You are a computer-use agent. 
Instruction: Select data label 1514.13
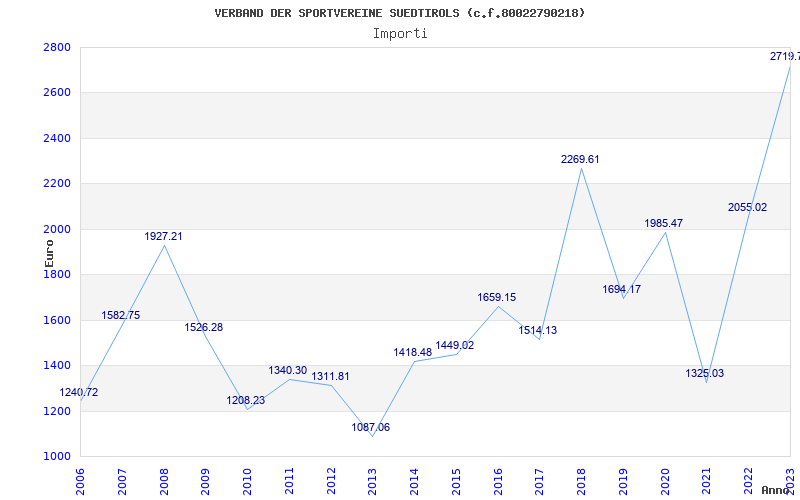coord(538,330)
